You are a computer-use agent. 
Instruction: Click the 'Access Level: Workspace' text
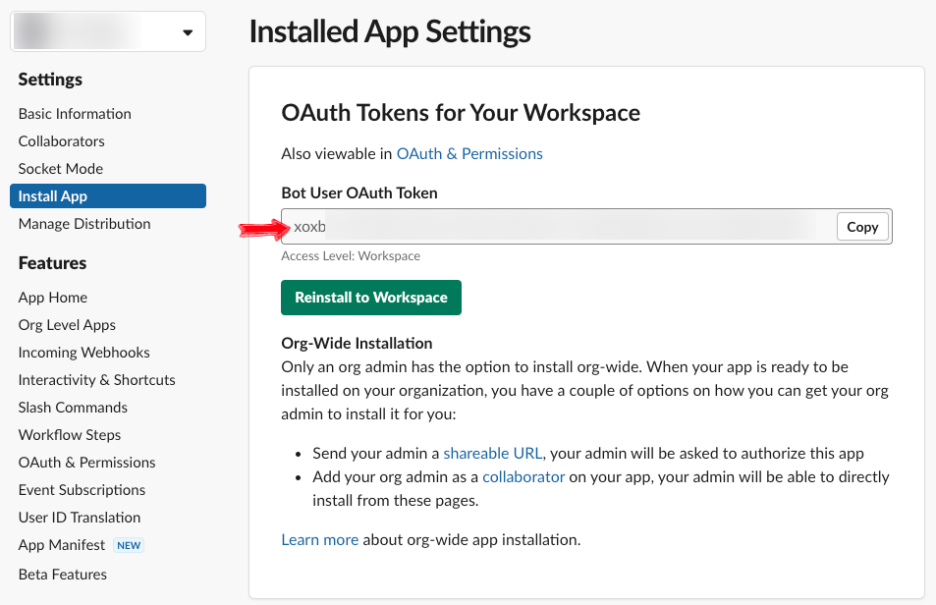(x=350, y=256)
